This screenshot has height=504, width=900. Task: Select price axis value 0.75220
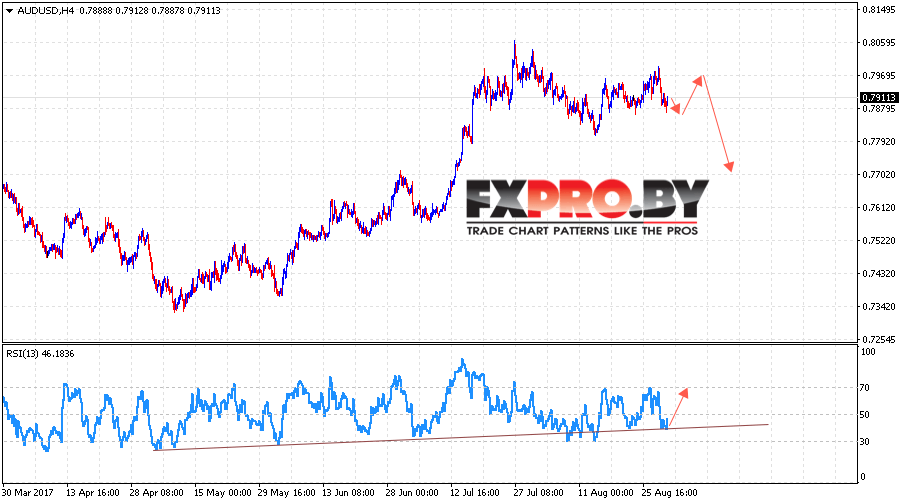pos(879,241)
